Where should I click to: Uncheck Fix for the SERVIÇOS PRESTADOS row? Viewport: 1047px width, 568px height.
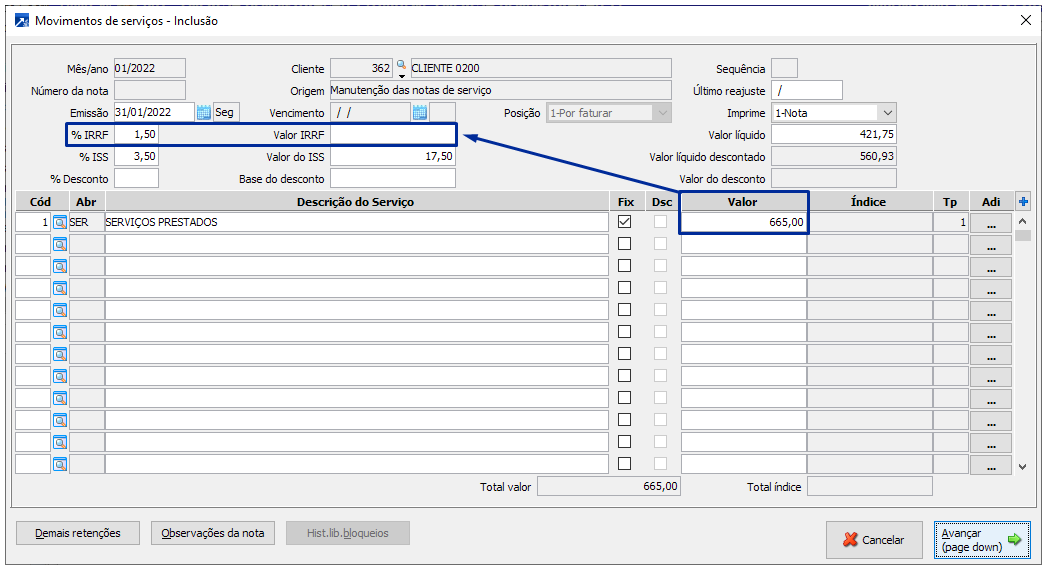(624, 222)
